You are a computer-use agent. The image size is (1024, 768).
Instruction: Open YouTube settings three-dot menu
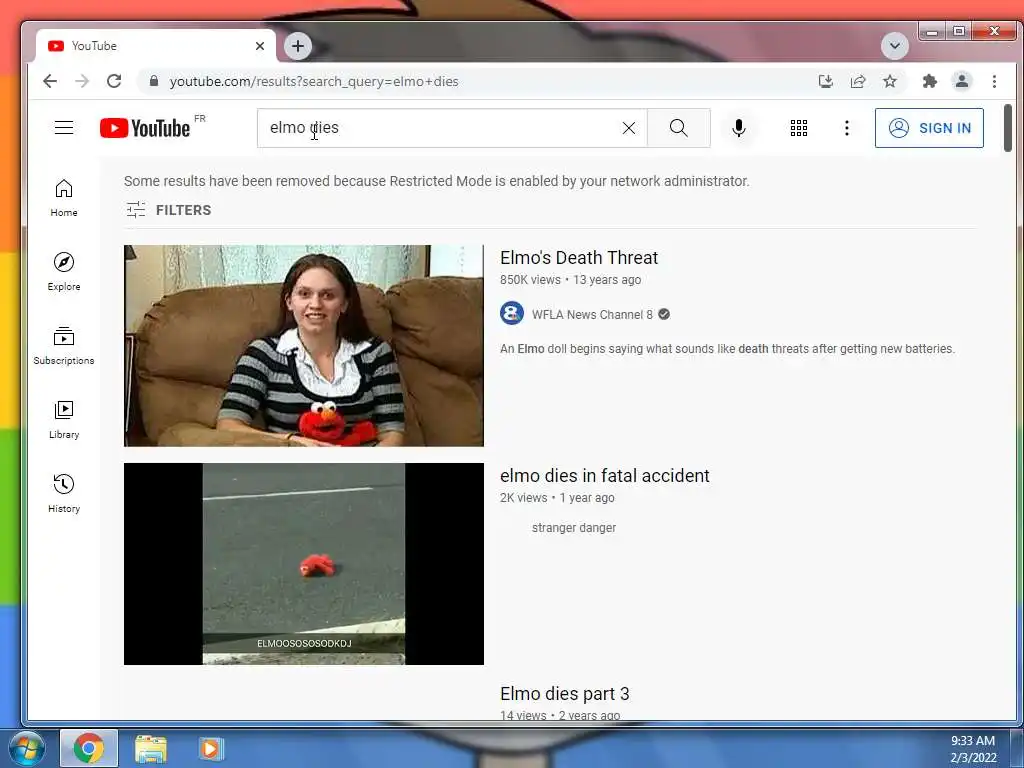tap(846, 128)
